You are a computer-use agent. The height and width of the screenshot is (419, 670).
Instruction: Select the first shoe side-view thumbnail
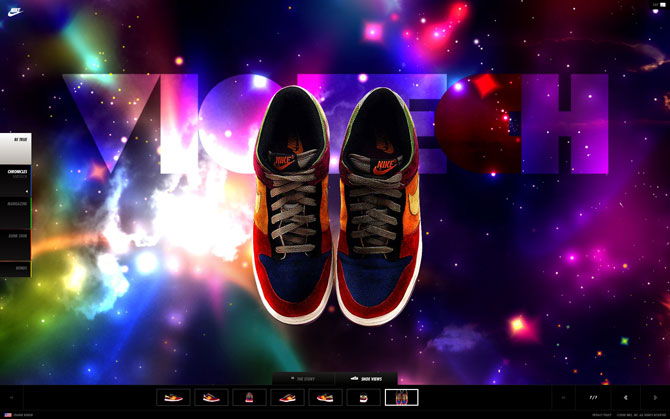pyautogui.click(x=173, y=398)
